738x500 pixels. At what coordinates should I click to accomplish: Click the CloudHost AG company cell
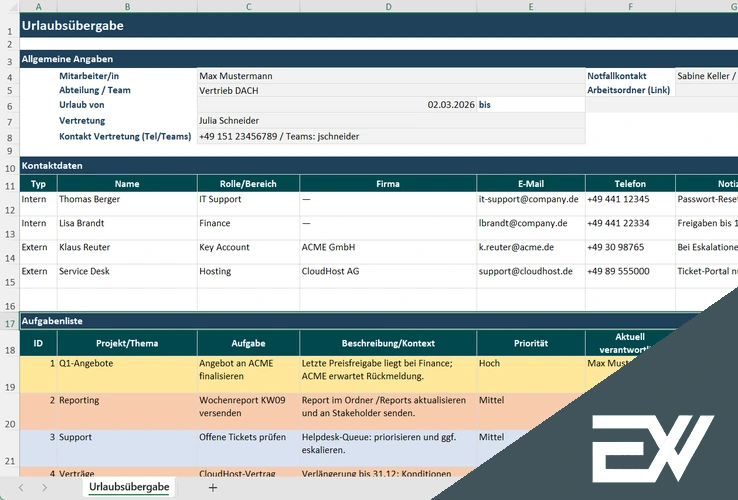coord(388,276)
